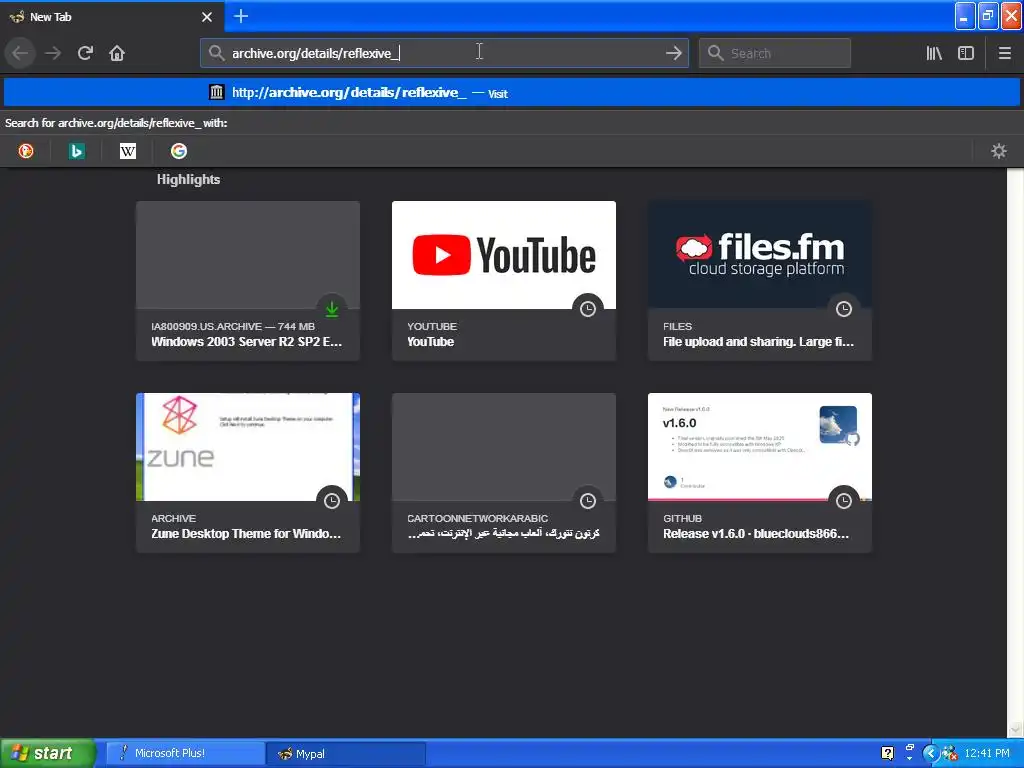Image resolution: width=1024 pixels, height=768 pixels.
Task: Click the history clock badge on YouTube tile
Action: 588,309
